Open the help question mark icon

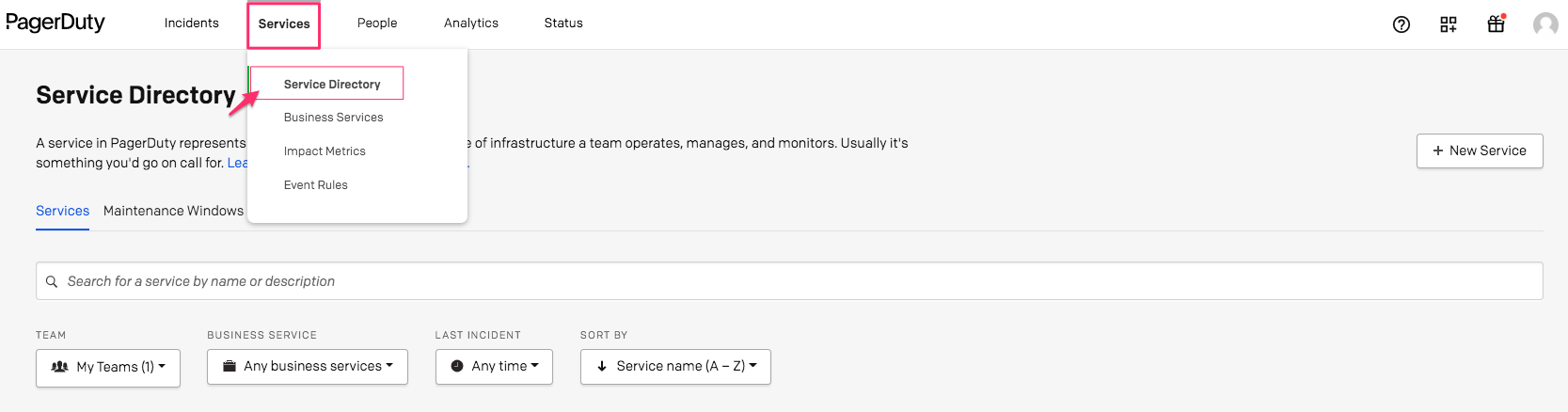point(1401,24)
